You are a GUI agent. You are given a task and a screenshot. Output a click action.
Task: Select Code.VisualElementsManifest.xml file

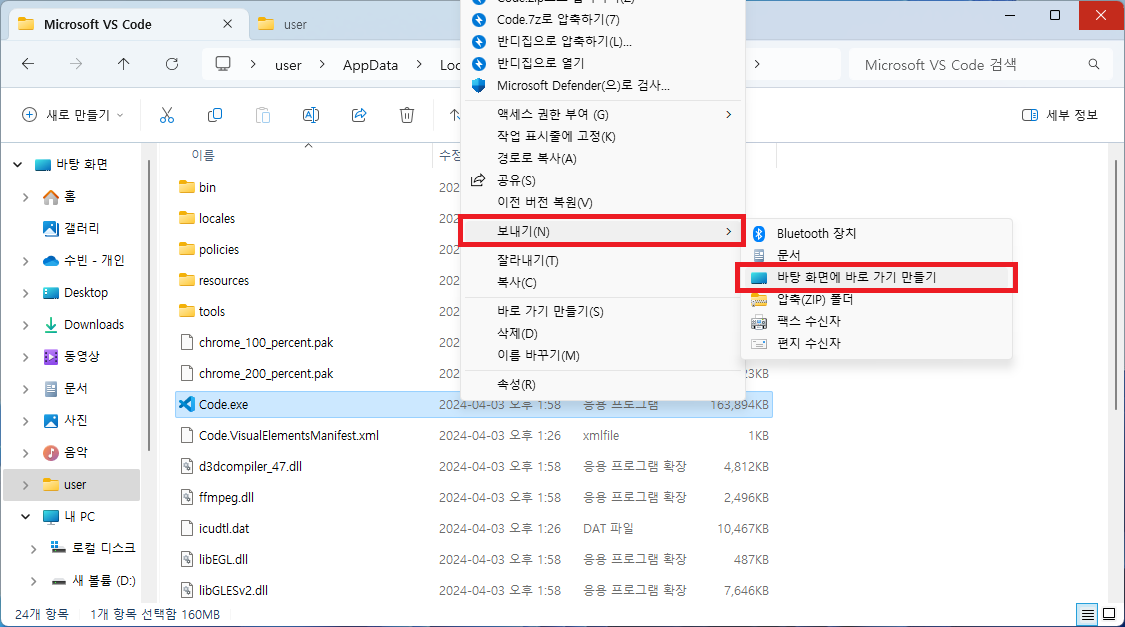(474, 435)
